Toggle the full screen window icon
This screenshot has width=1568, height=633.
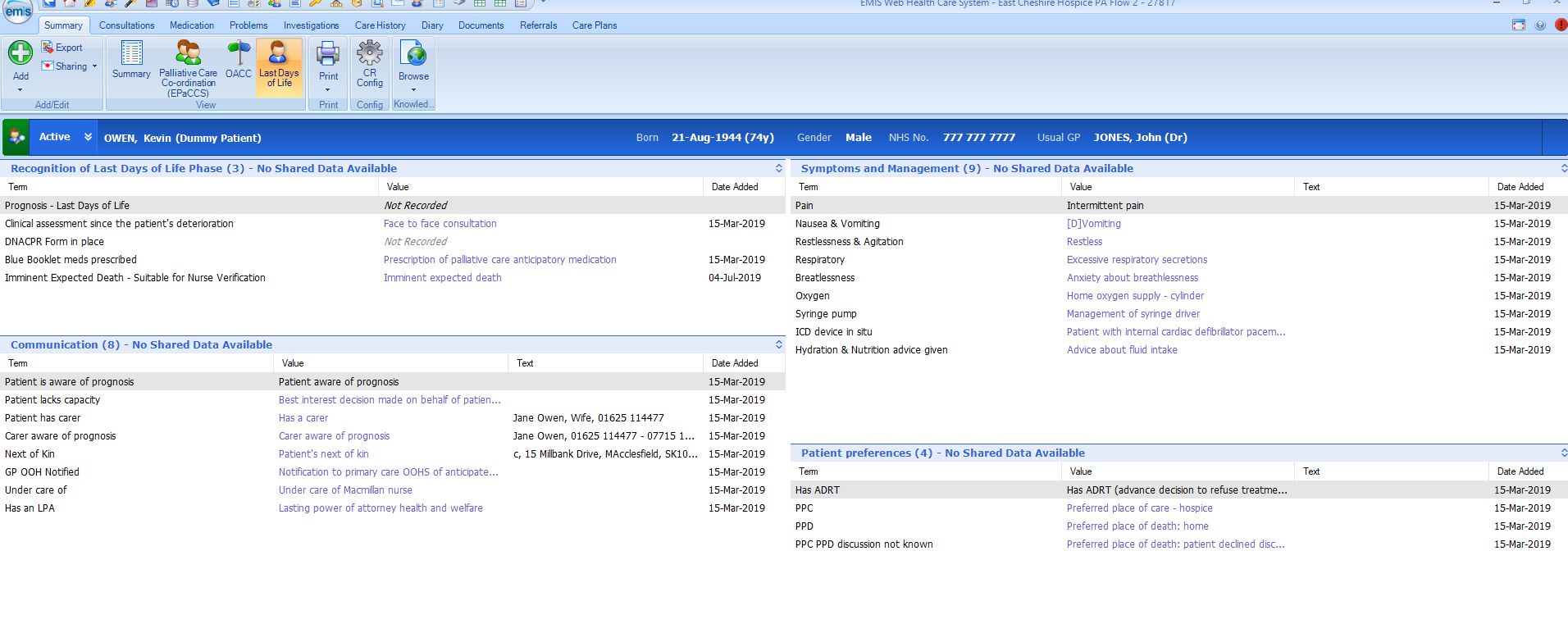pos(1519,25)
